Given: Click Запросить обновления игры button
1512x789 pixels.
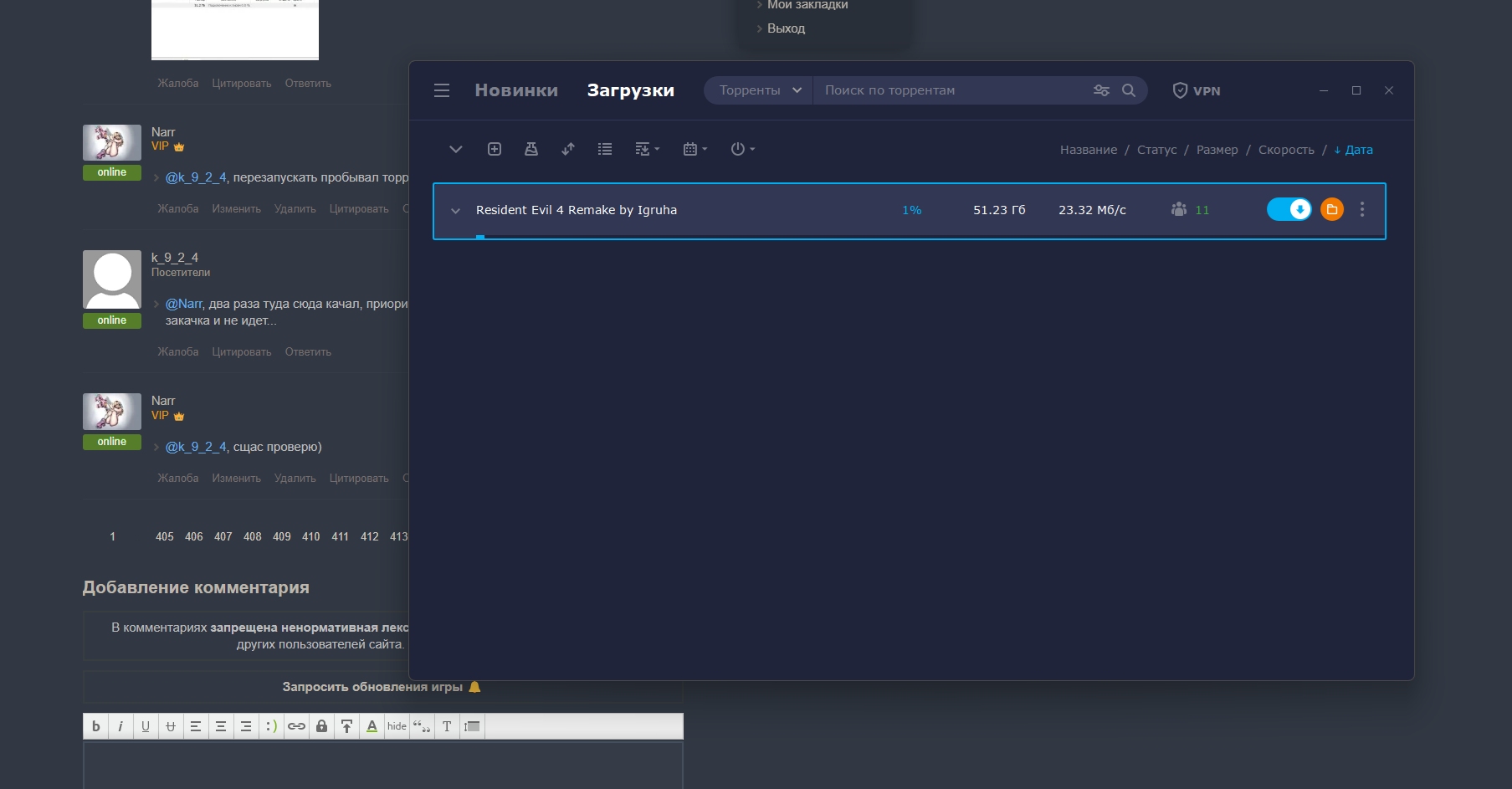Looking at the screenshot, I should pyautogui.click(x=382, y=687).
